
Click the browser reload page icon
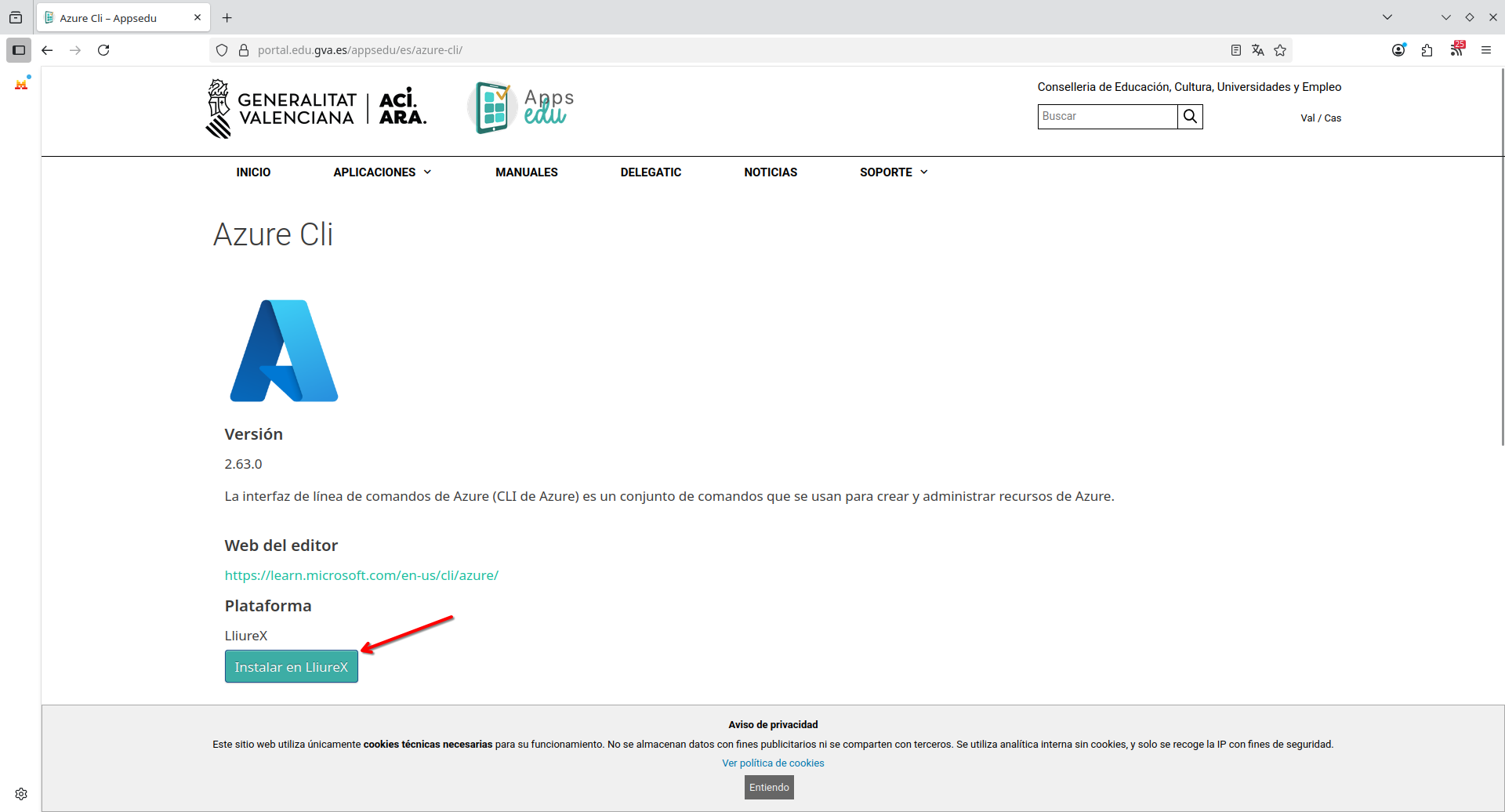[103, 50]
